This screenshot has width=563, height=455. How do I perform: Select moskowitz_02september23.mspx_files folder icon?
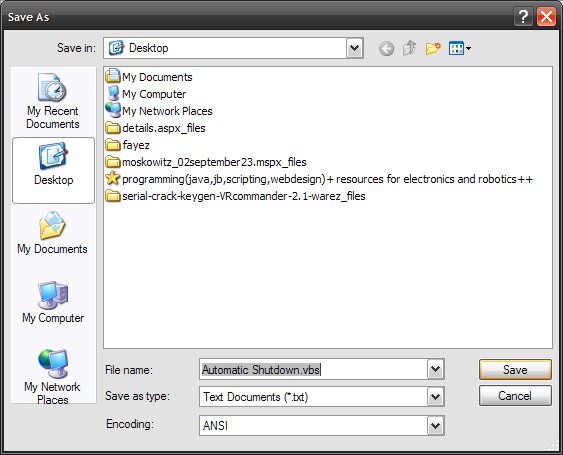113,162
